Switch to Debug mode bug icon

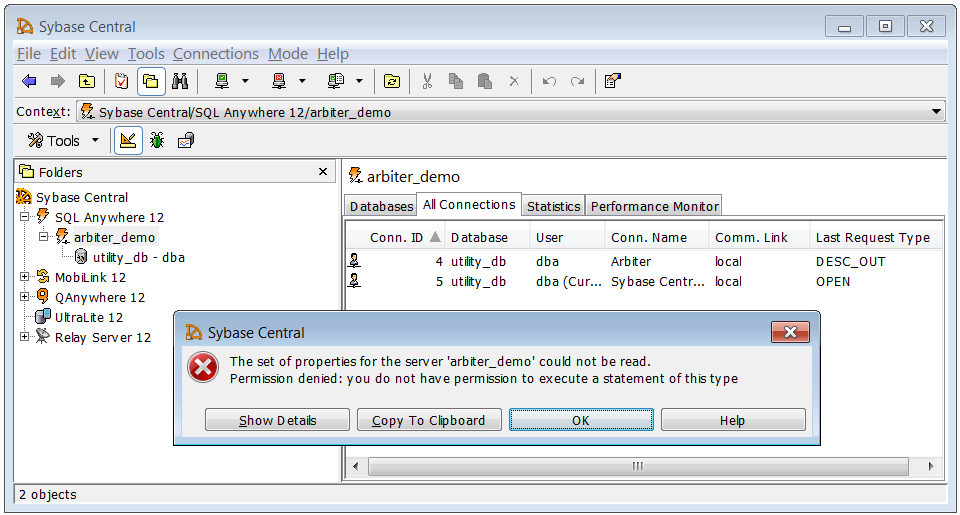tap(157, 141)
